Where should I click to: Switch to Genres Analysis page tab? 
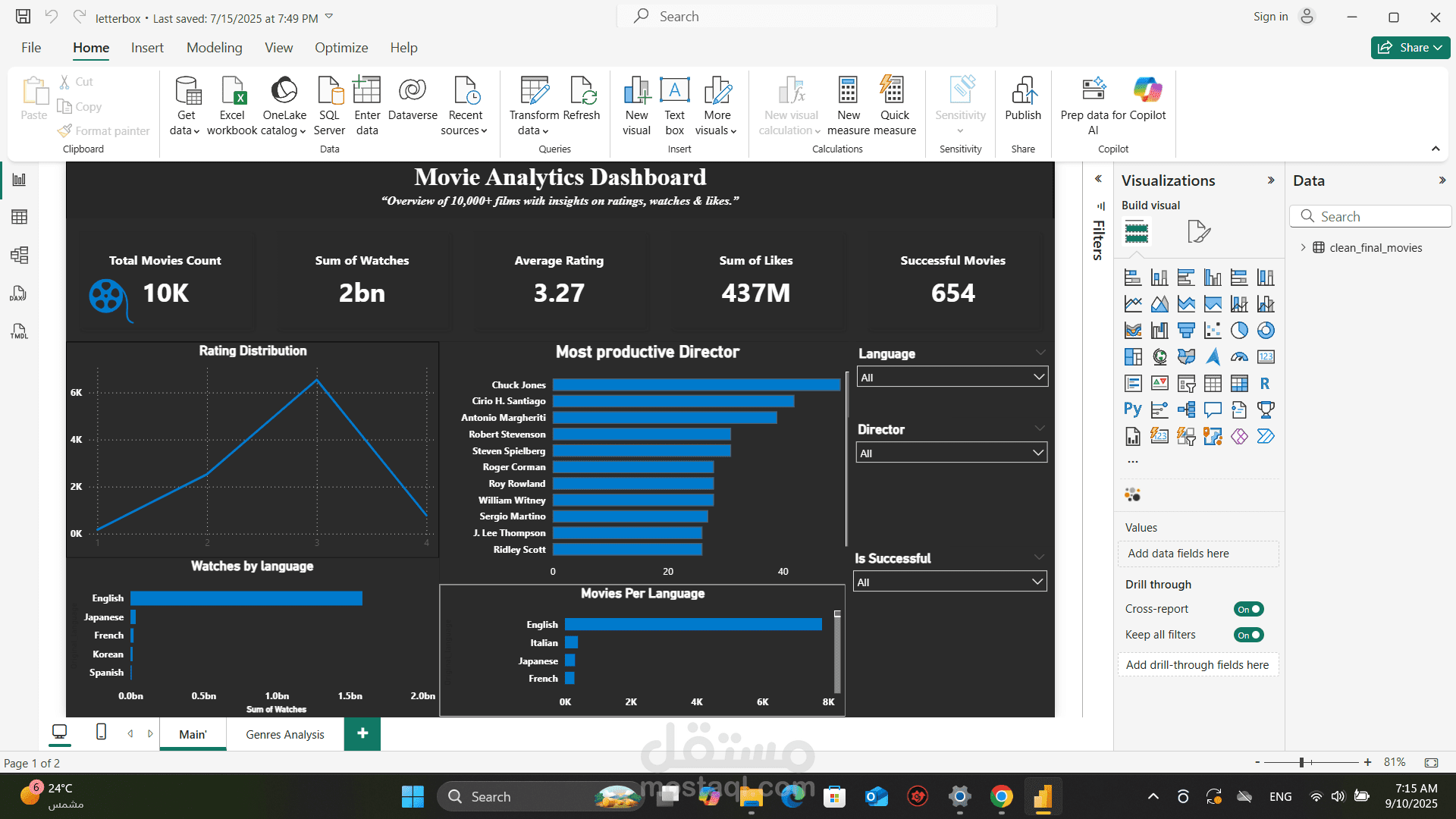tap(285, 735)
